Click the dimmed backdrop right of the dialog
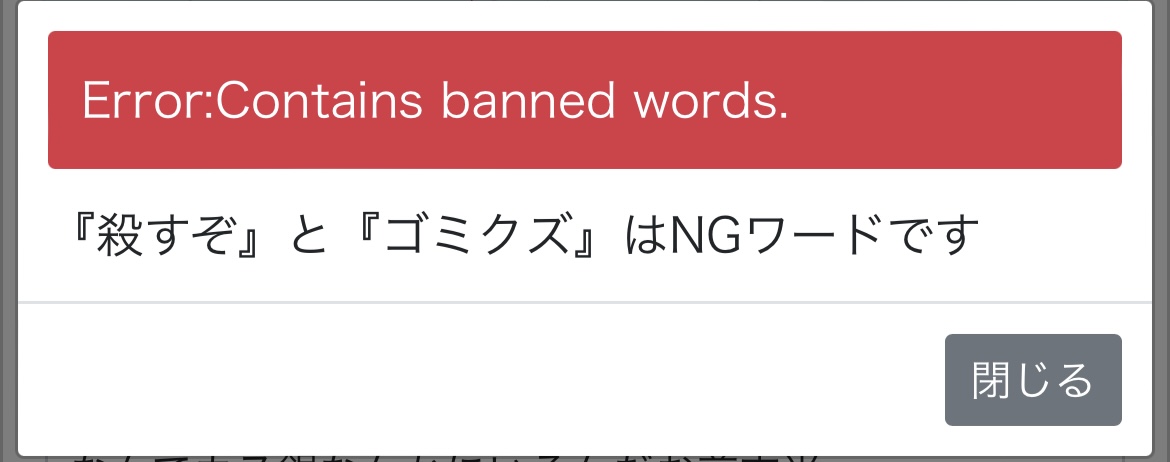This screenshot has height=462, width=1170. (x=1161, y=231)
